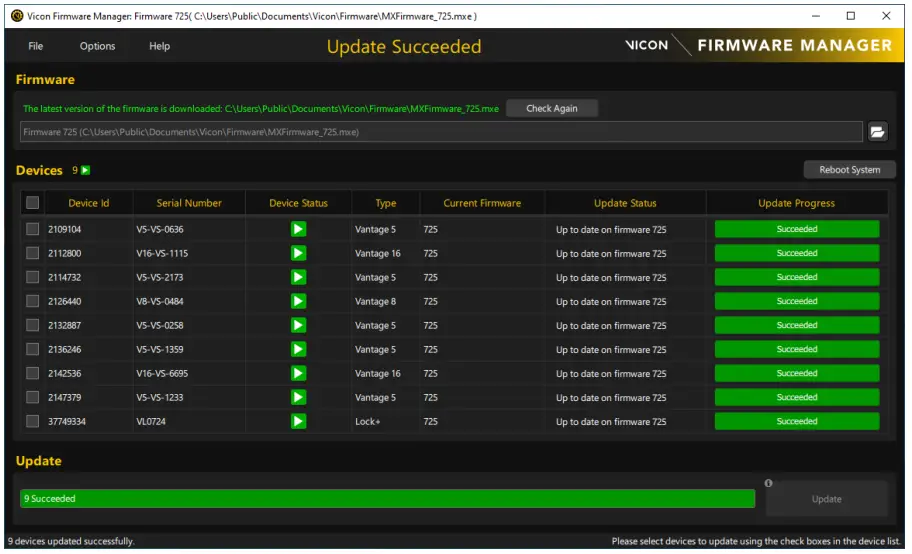Check the box for device 2109104

pos(33,229)
